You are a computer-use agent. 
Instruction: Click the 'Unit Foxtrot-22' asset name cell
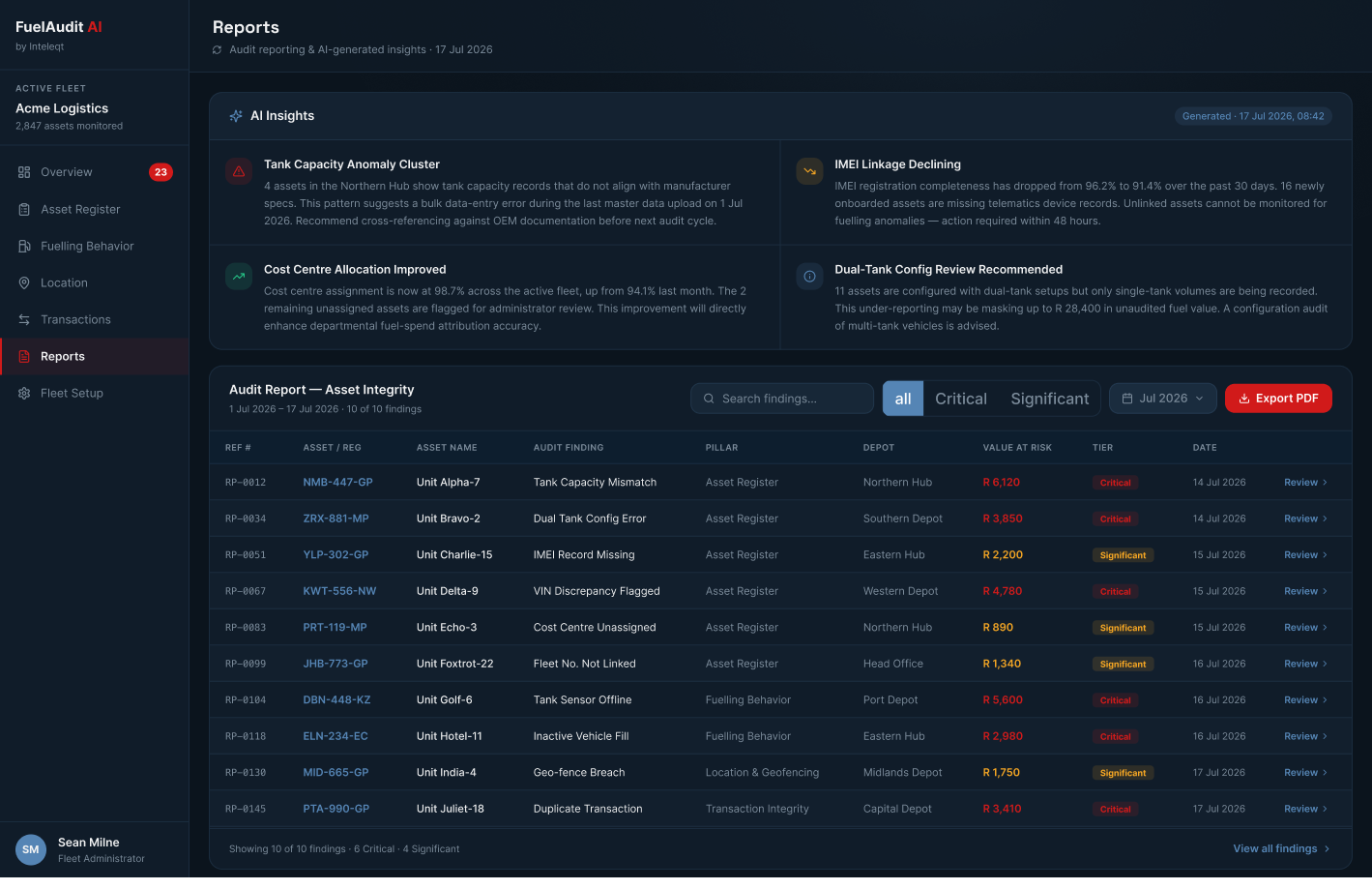[454, 664]
